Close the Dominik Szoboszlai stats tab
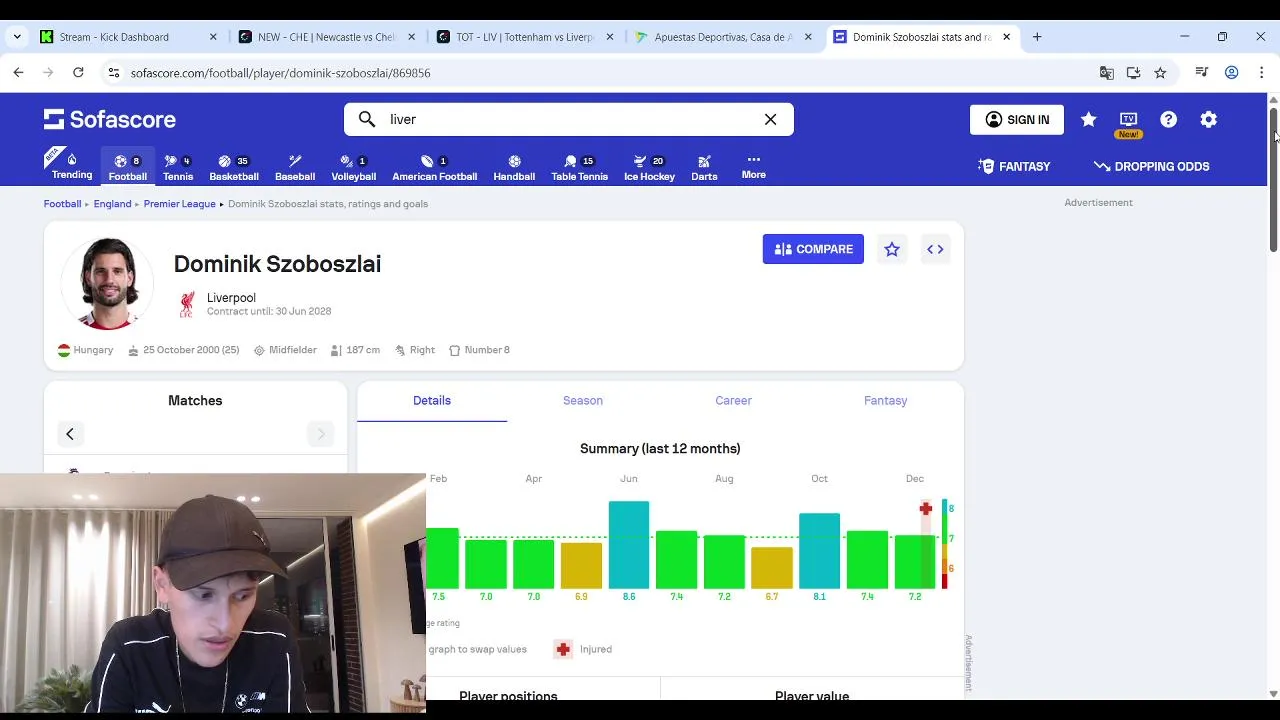The height and width of the screenshot is (720, 1280). pyautogui.click(x=1006, y=37)
